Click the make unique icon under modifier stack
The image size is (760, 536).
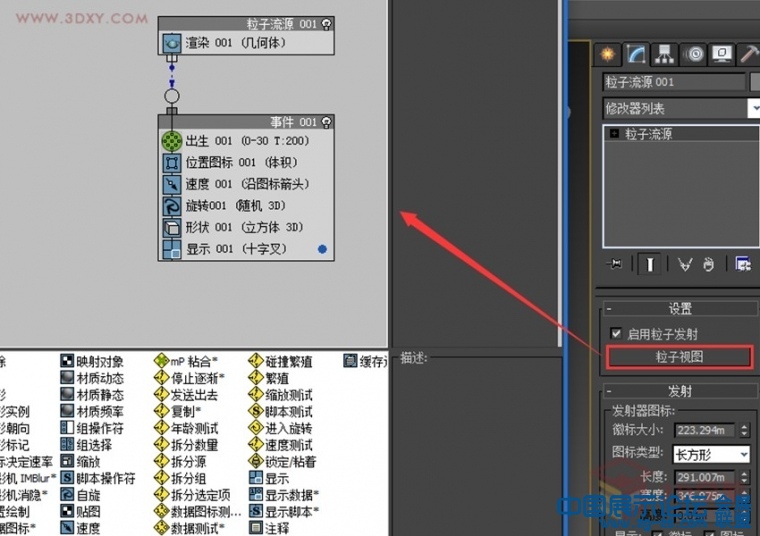(685, 264)
